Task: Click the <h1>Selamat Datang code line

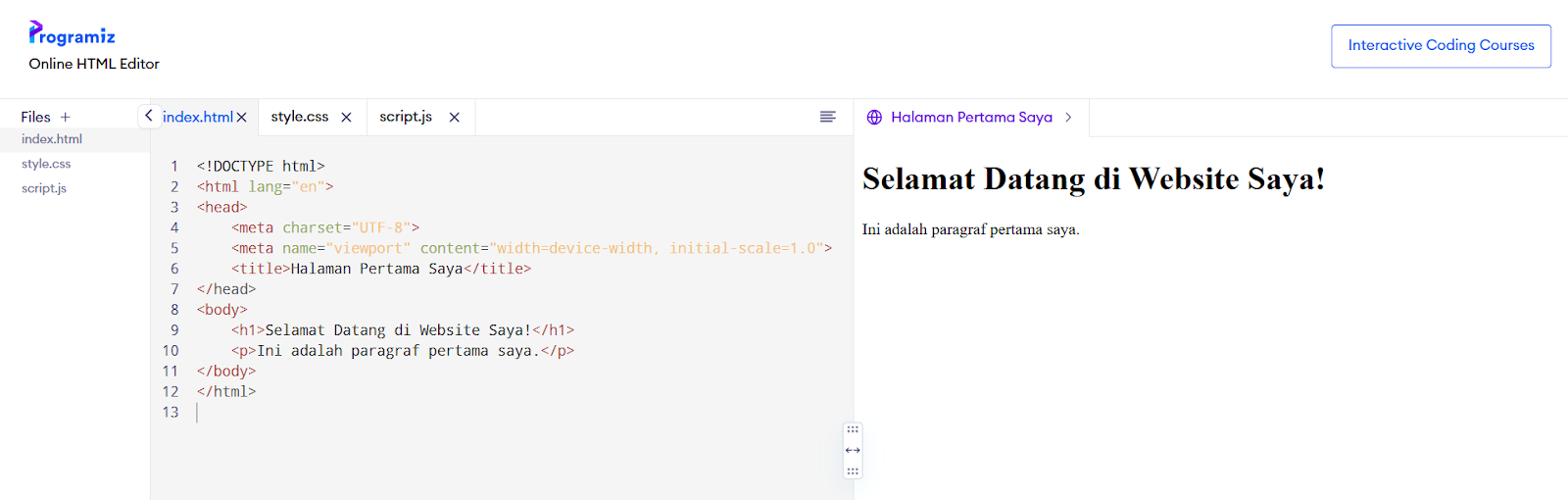Action: 403,330
